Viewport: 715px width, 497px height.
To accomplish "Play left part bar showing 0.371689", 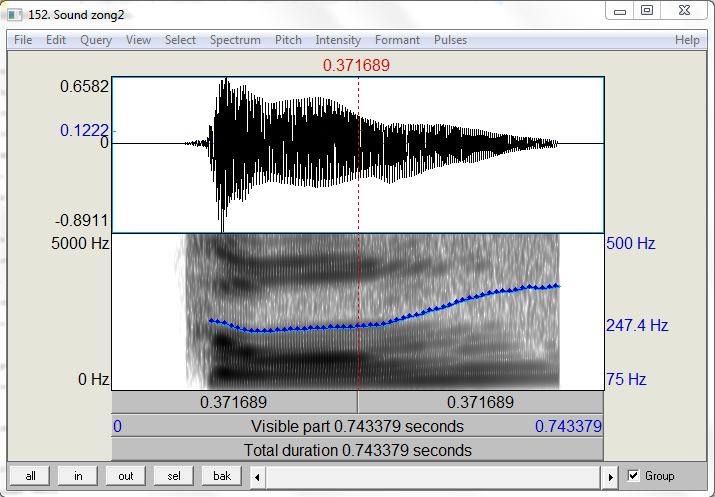I will tap(234, 403).
